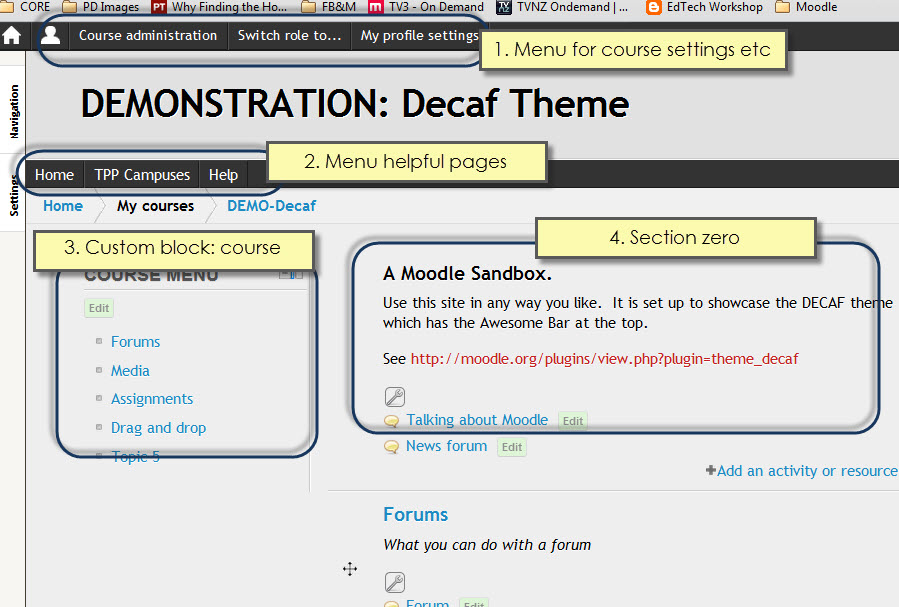Open the Moodle bookmarks folder label
This screenshot has height=607, width=899.
816,7
